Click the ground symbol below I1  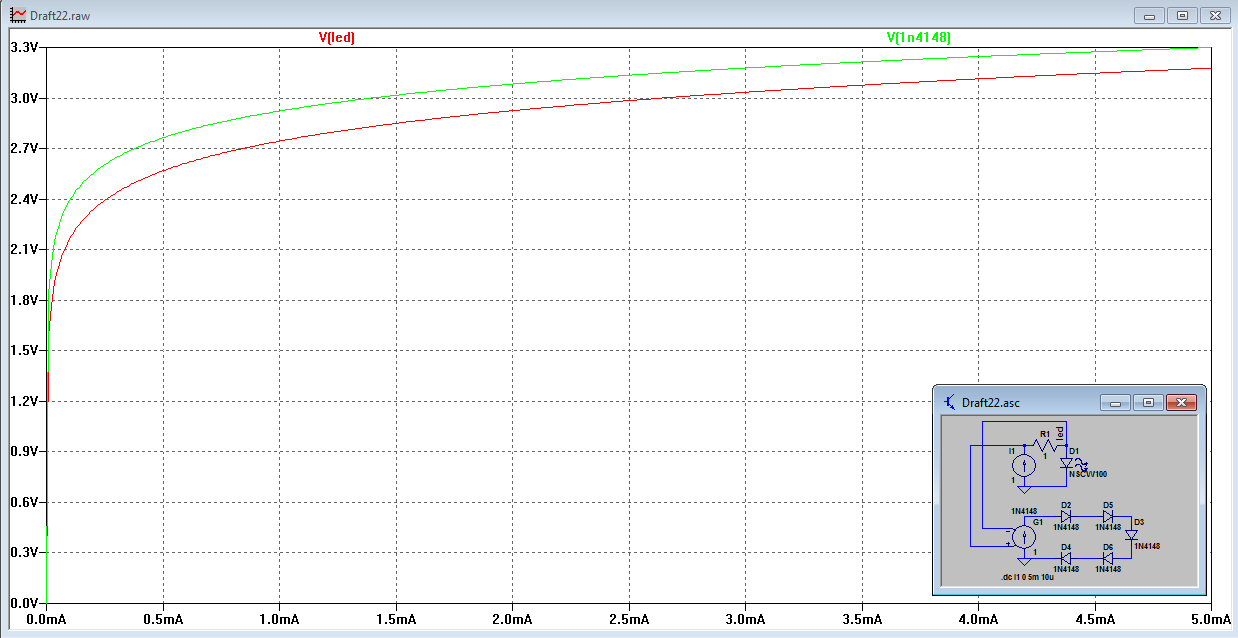point(1024,490)
